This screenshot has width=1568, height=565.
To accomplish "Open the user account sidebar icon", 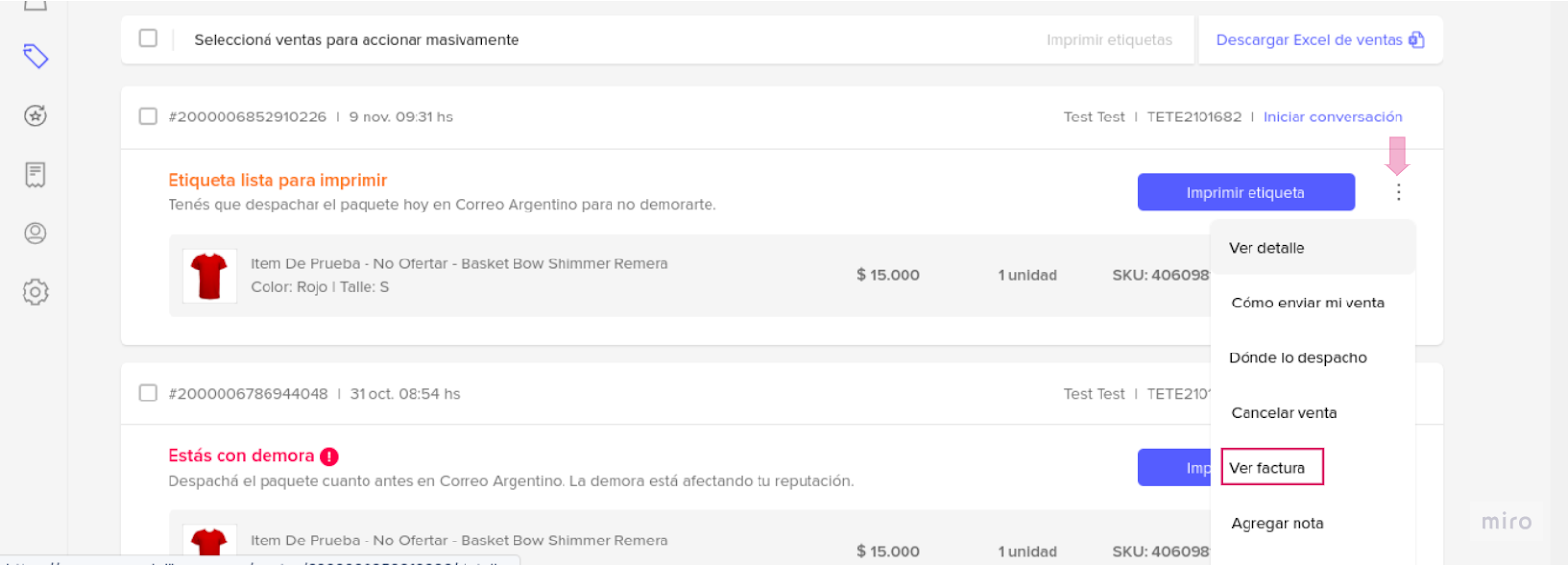I will (x=35, y=233).
